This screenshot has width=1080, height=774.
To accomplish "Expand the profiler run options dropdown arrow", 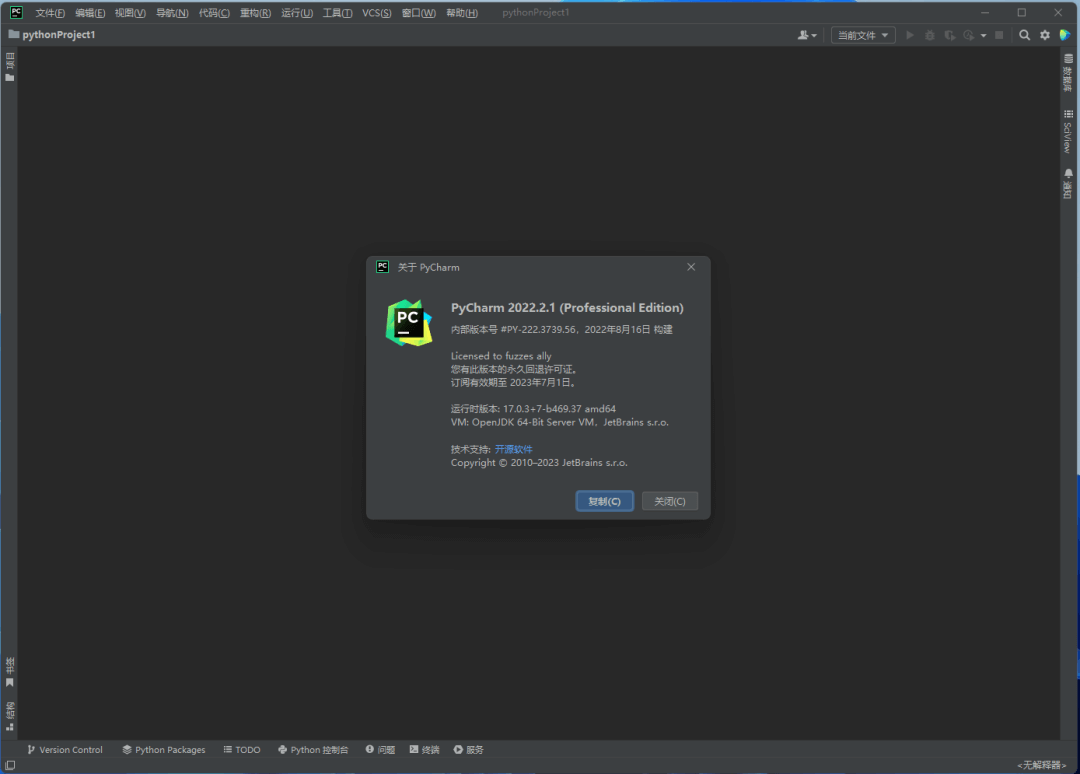I will [983, 36].
